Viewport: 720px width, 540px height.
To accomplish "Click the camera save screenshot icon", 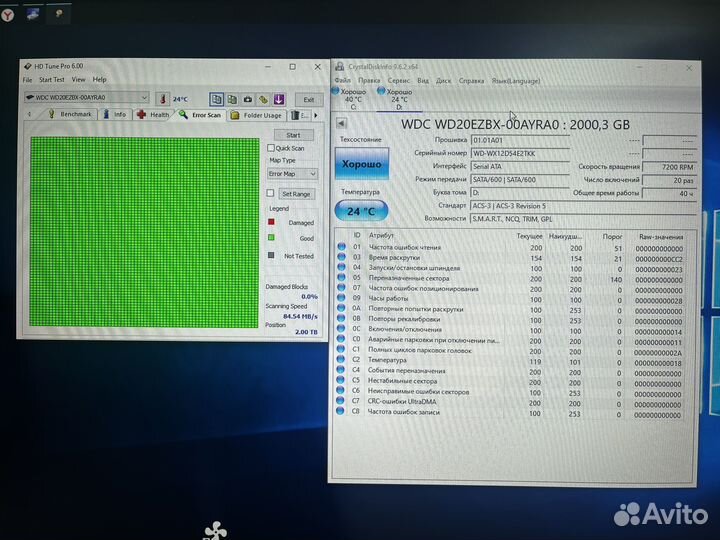I will coord(248,99).
